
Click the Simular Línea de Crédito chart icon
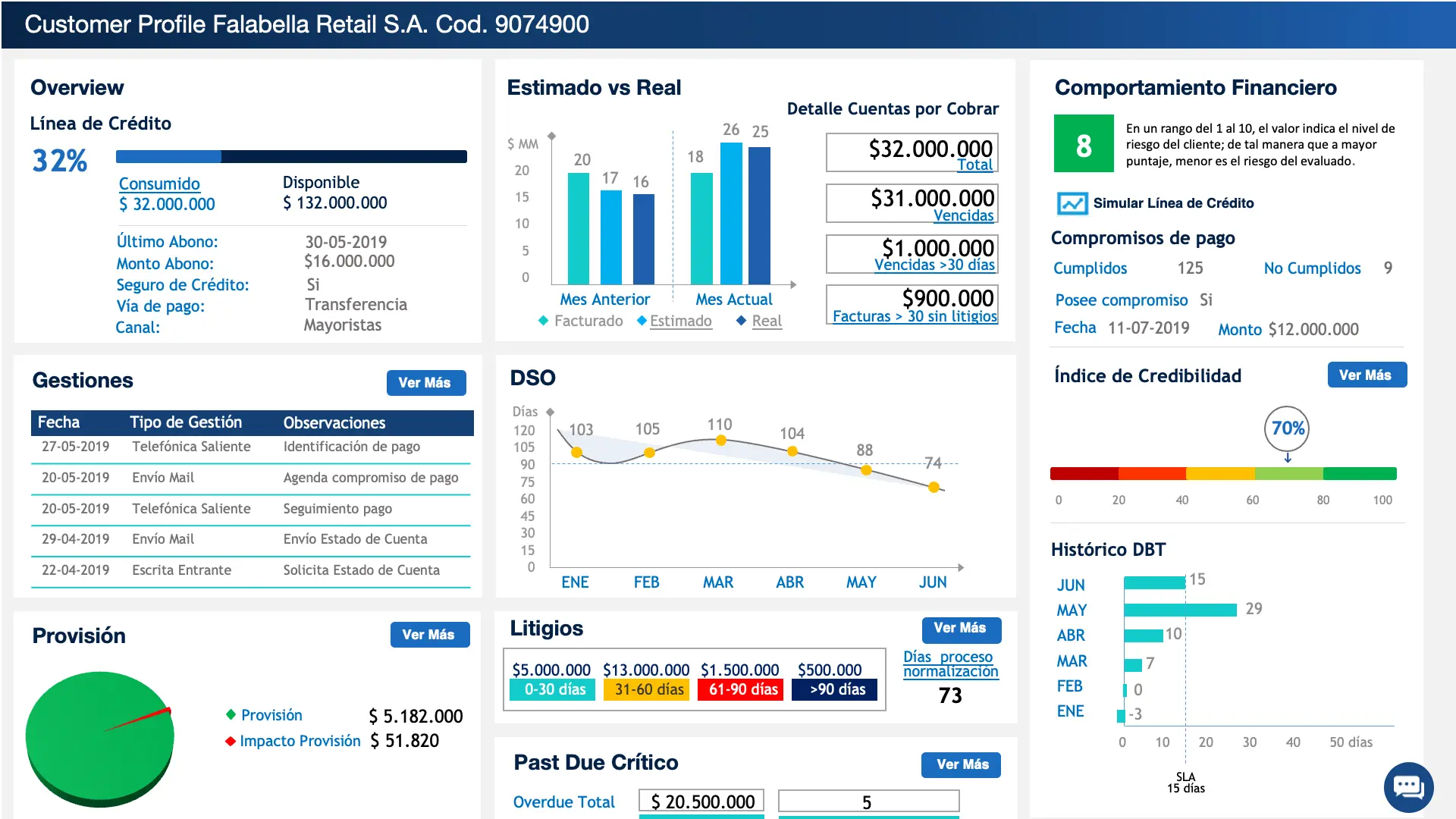point(1072,203)
